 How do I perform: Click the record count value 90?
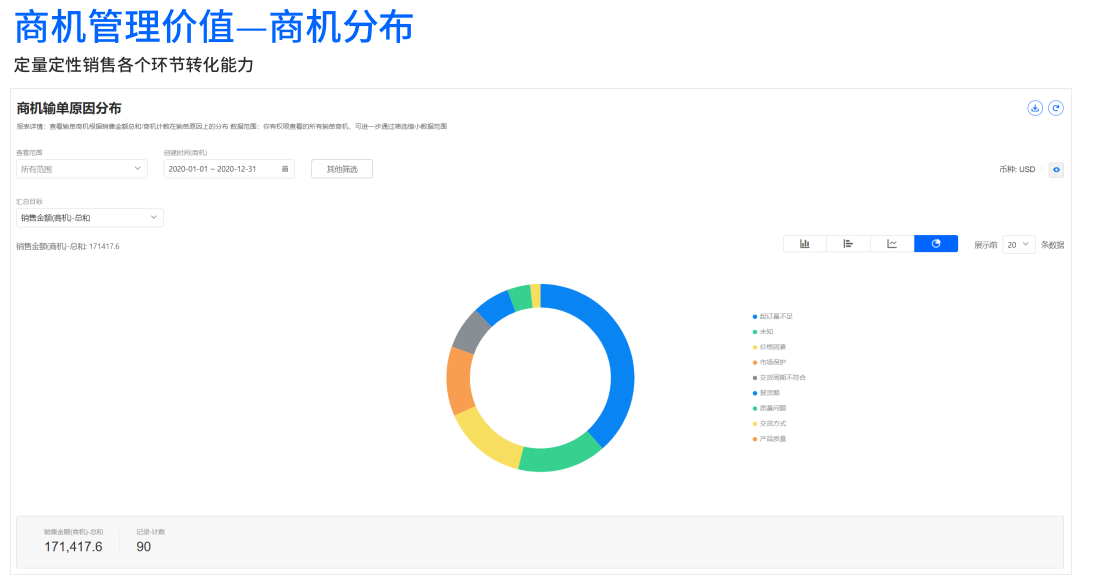tap(143, 547)
